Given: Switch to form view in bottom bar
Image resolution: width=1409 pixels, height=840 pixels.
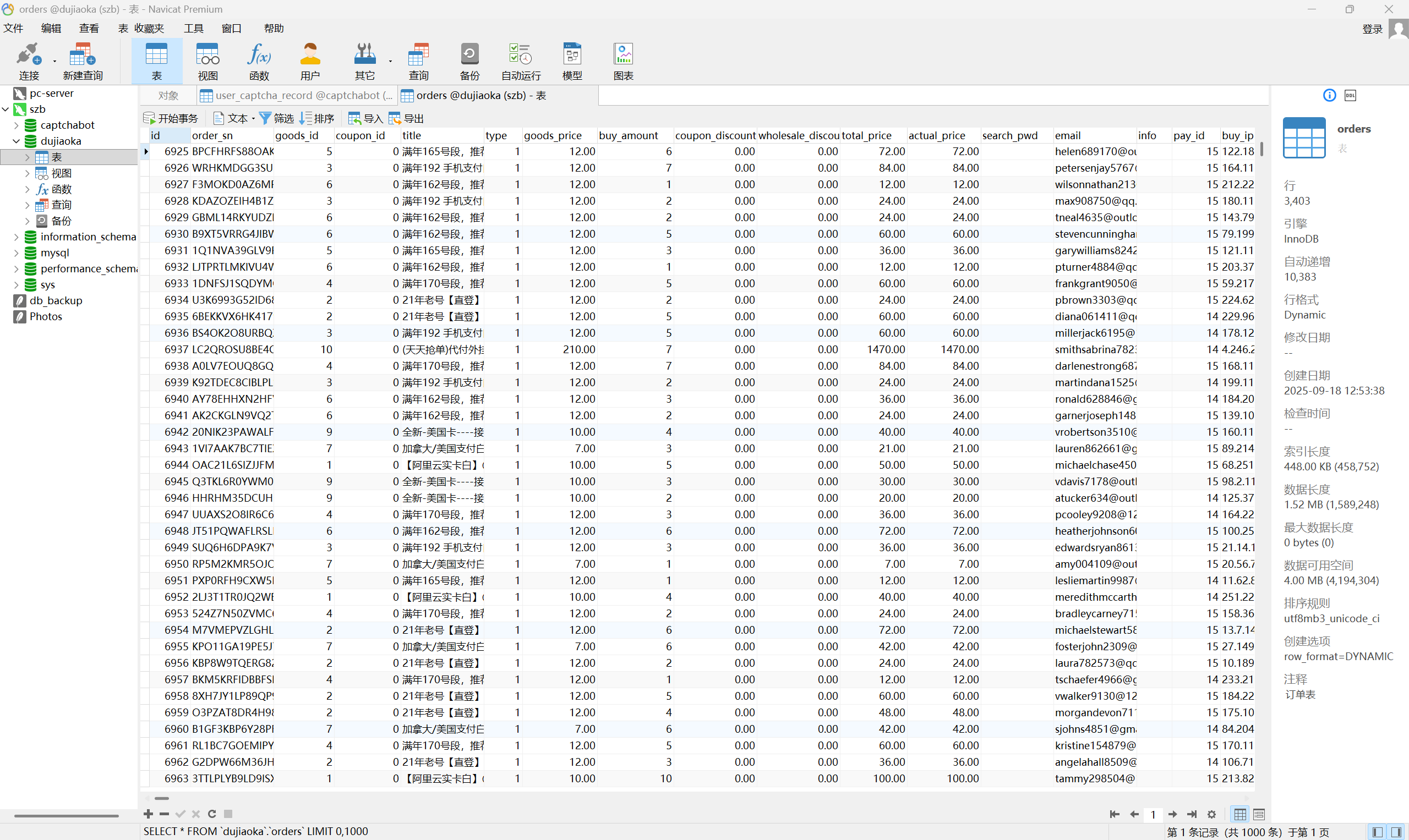Looking at the screenshot, I should pos(1259,815).
